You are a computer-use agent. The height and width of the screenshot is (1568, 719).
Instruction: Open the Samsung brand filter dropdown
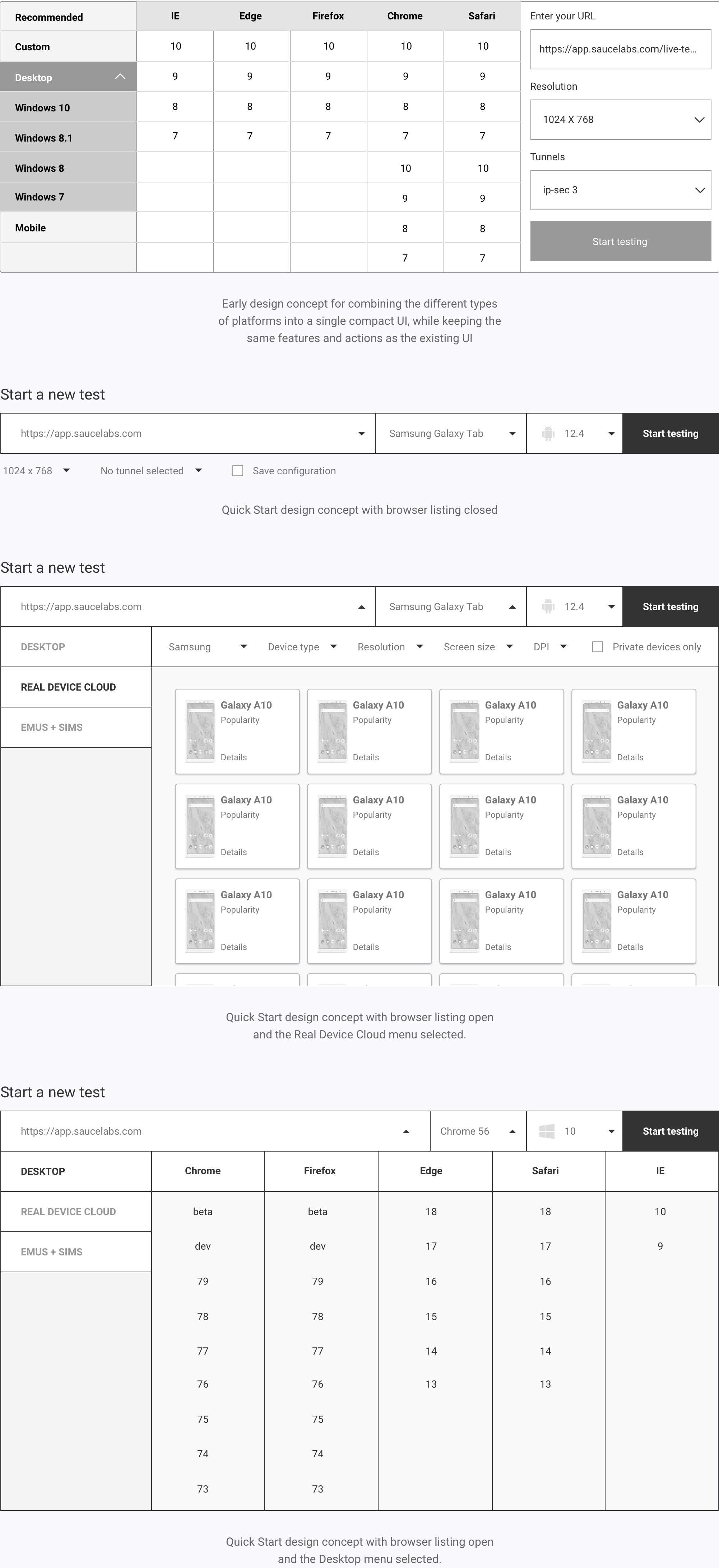tap(208, 646)
